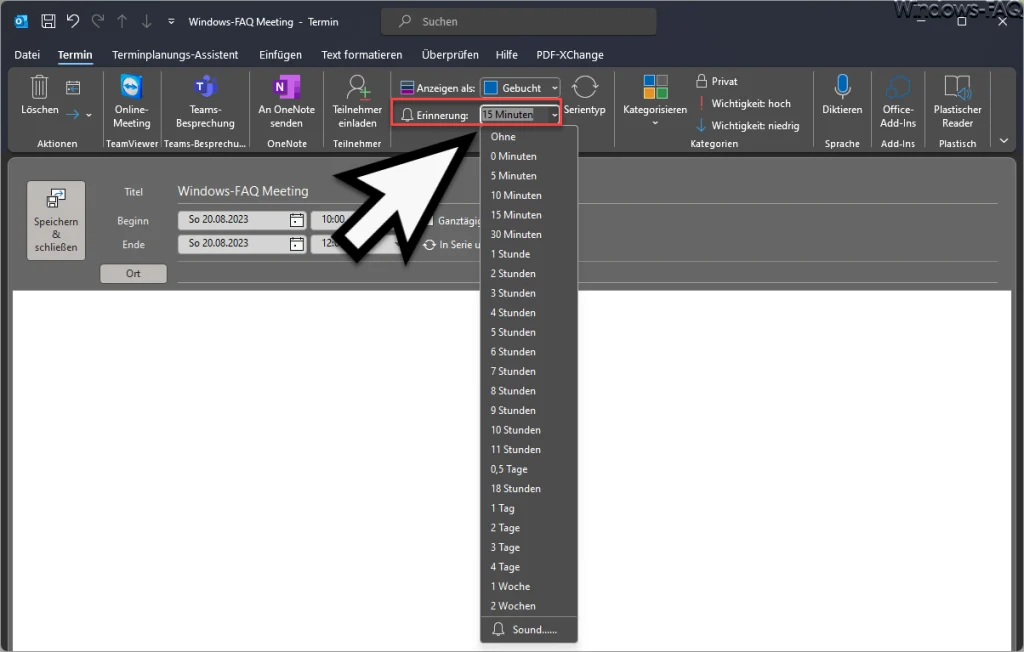This screenshot has width=1024, height=652.
Task: Expand the Aktionen forward arrow dropdown
Action: 89,115
